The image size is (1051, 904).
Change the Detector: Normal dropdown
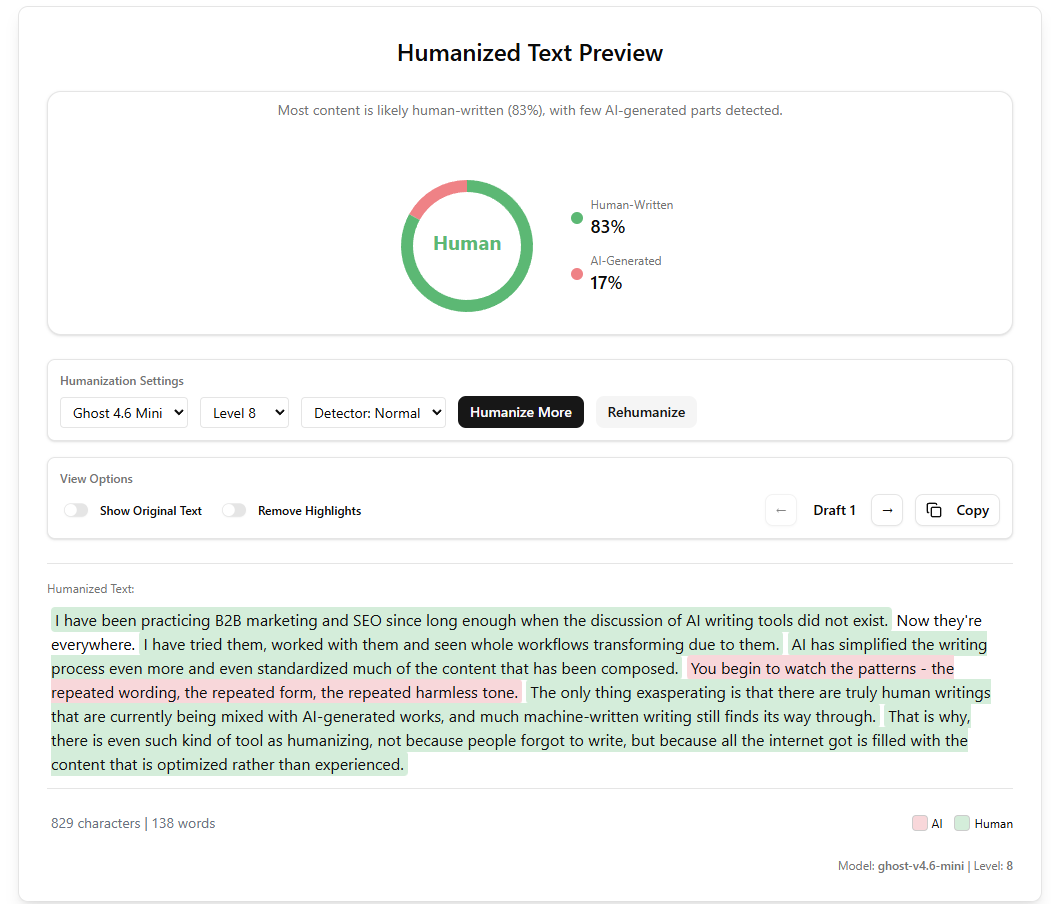click(x=373, y=412)
